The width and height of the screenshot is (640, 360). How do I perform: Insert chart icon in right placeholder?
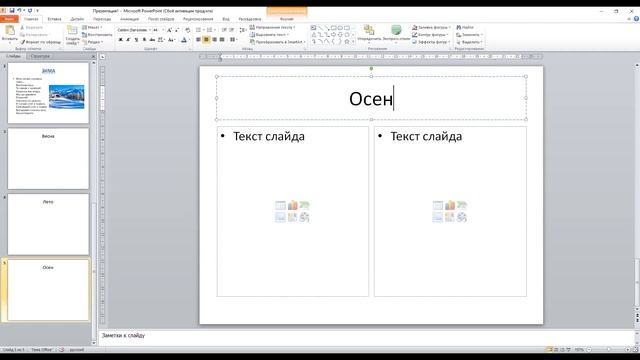click(450, 205)
